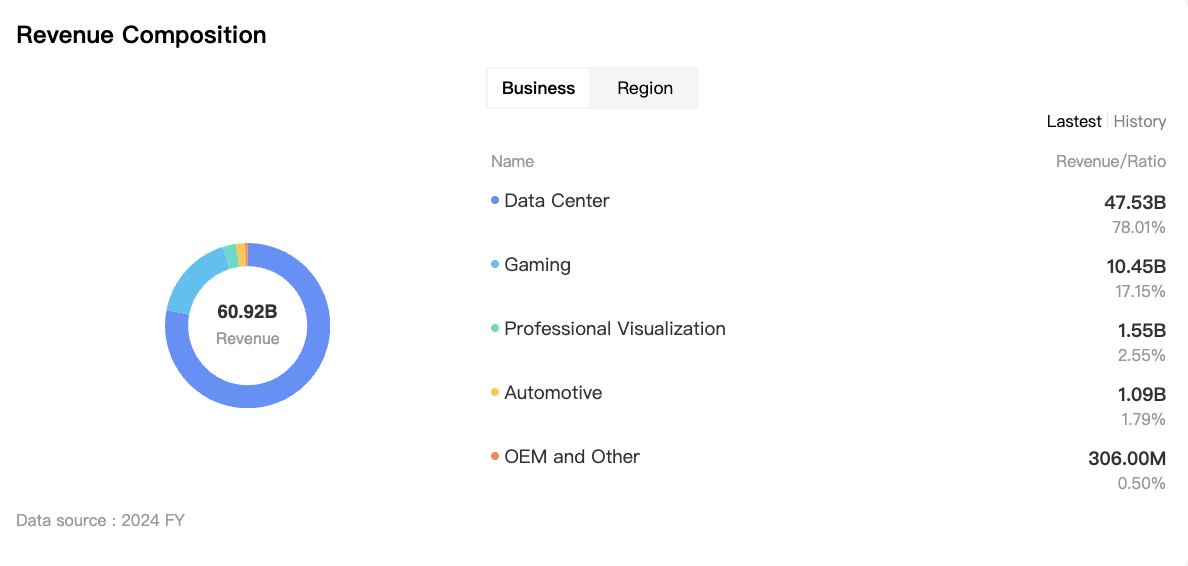The image size is (1188, 566).
Task: Open the History view link
Action: [x=1140, y=121]
